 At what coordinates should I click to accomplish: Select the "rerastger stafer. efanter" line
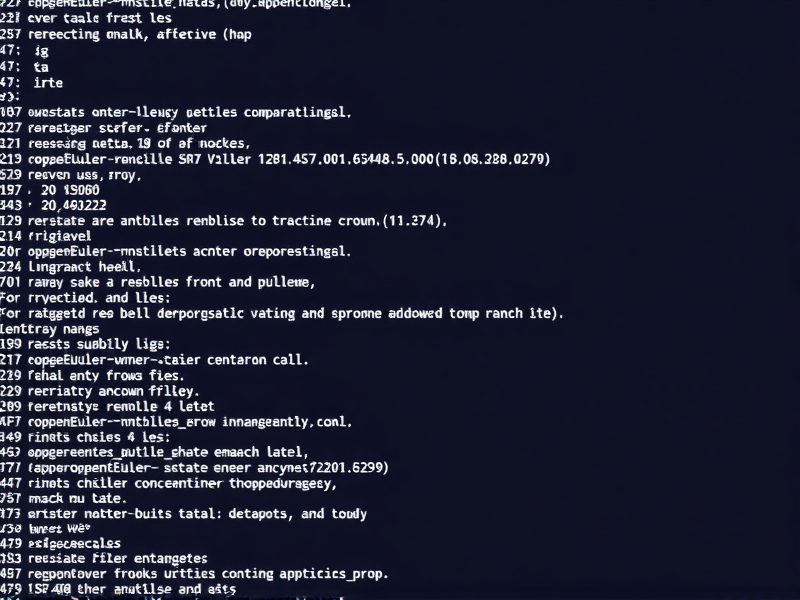[x=118, y=128]
